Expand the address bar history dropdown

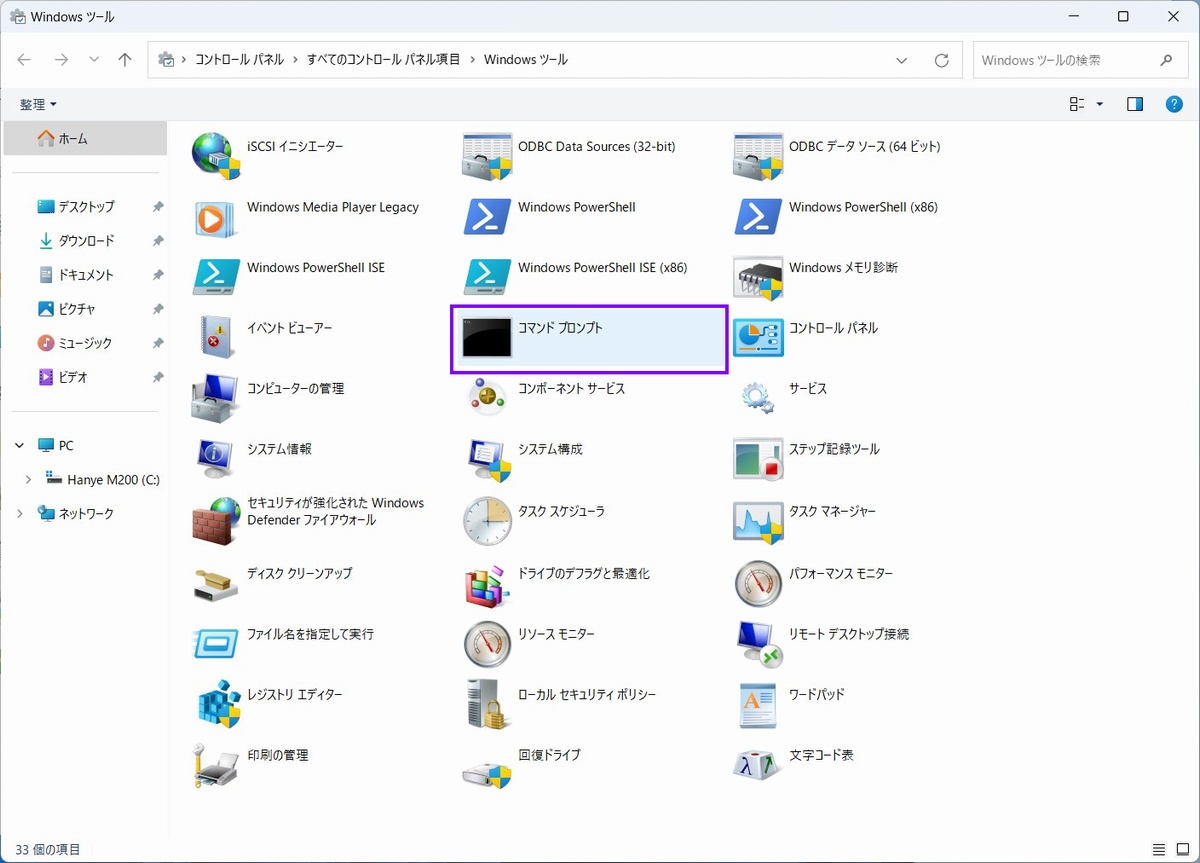point(902,60)
